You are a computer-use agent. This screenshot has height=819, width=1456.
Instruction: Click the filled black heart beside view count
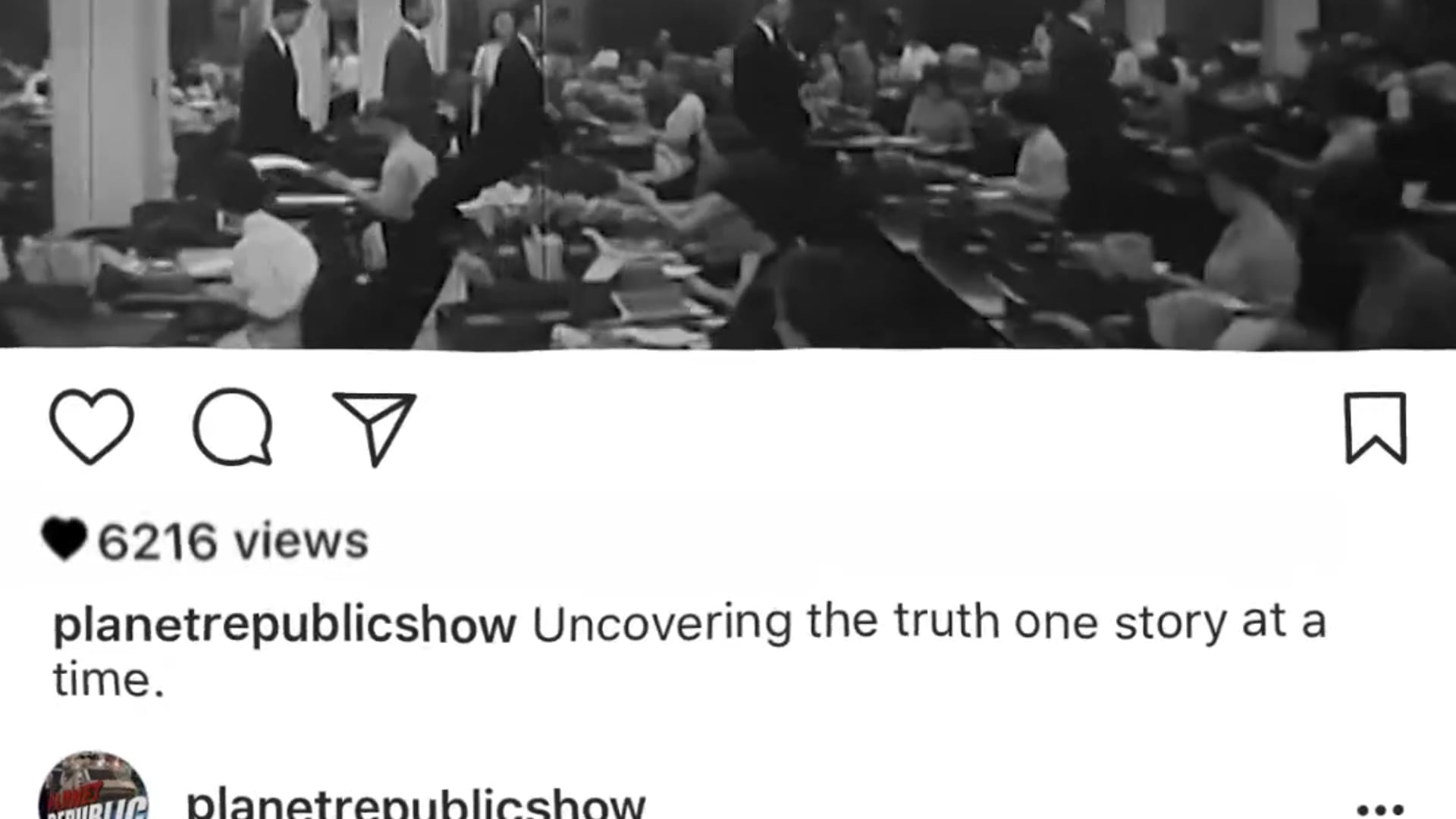64,538
